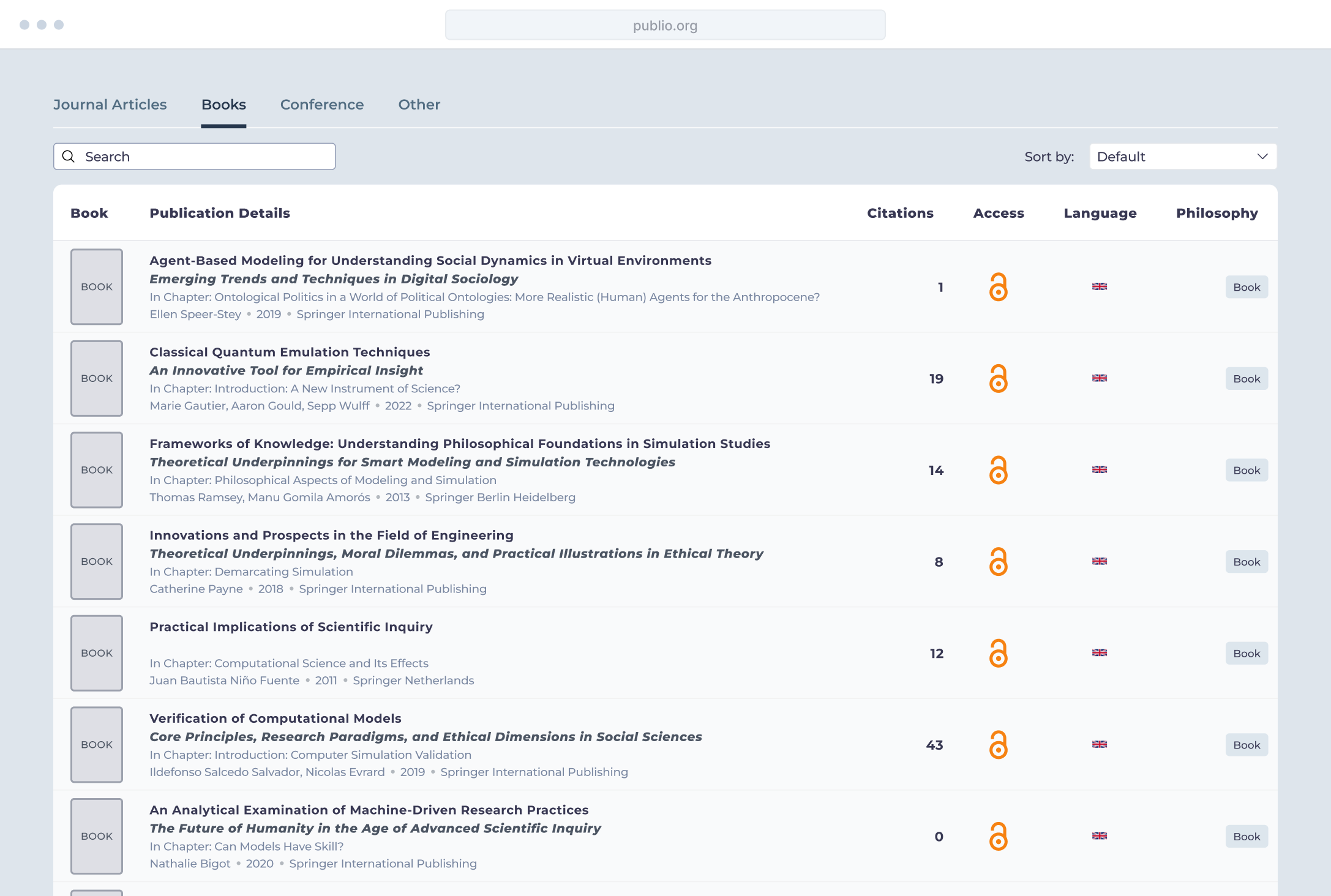Click the publio.org address bar
Viewport: 1331px width, 896px height.
click(665, 26)
